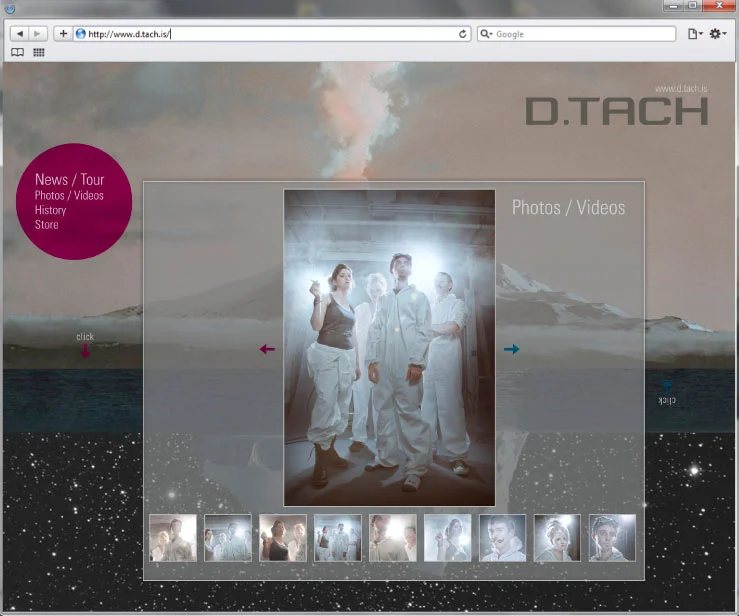Screen dimensions: 739x616
Task: Click the magenta down arrow under 'click'
Action: coord(85,351)
